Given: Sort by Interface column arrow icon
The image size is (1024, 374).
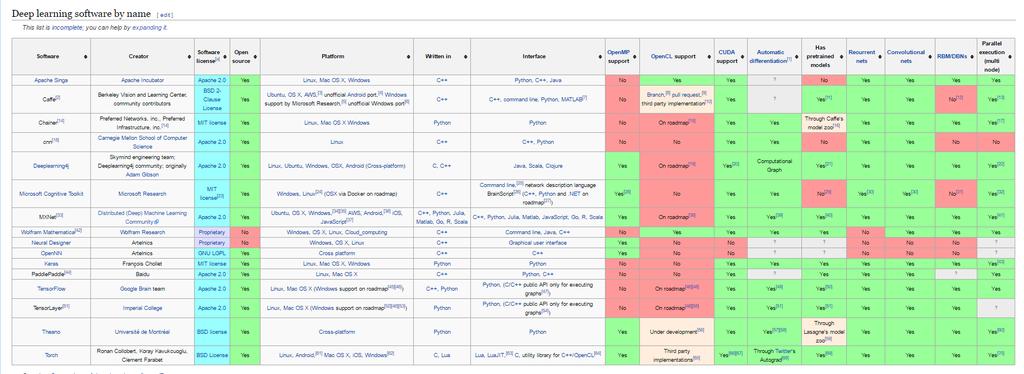Looking at the screenshot, I should [x=601, y=57].
